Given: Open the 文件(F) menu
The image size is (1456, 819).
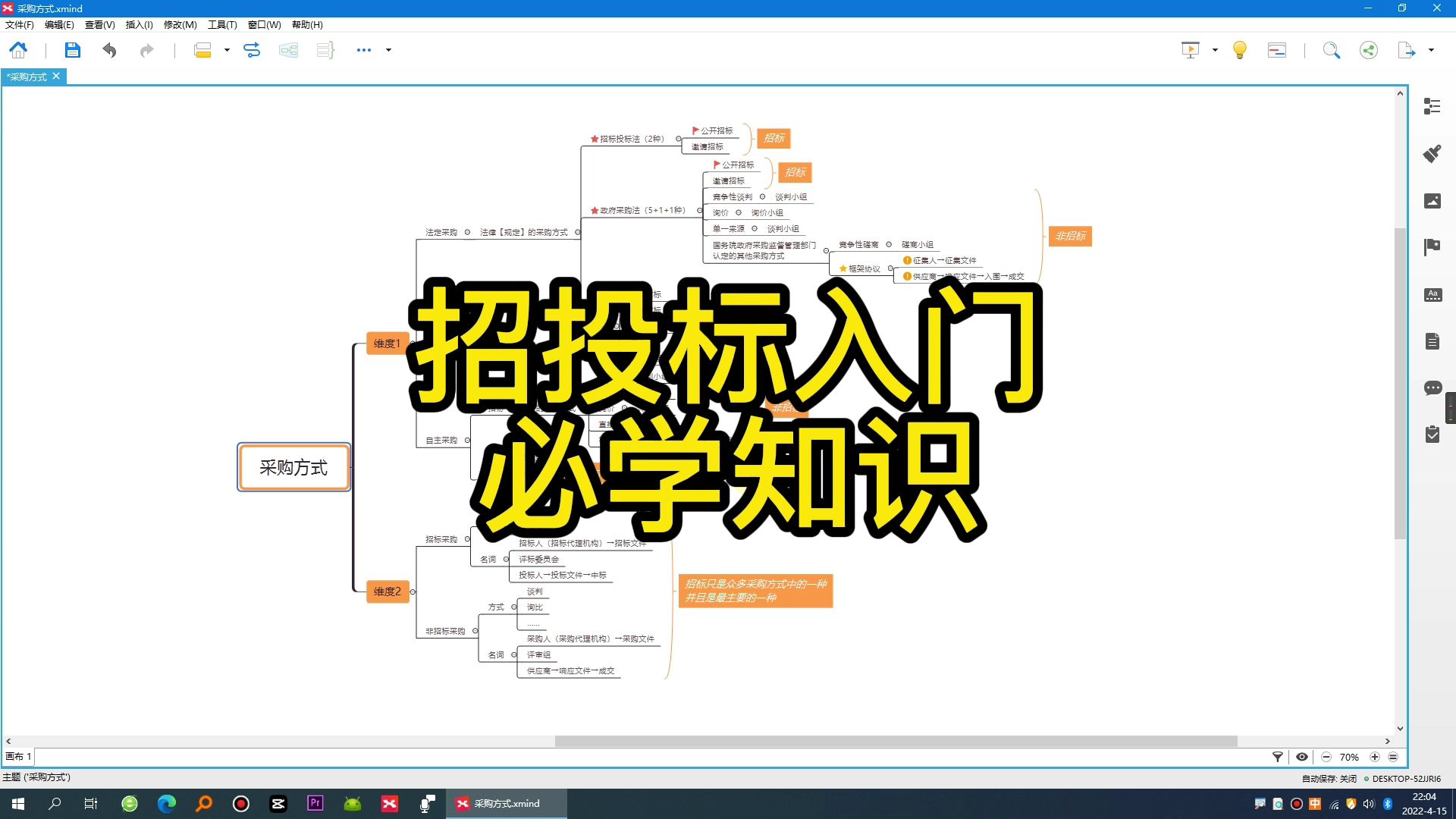Looking at the screenshot, I should 19,24.
